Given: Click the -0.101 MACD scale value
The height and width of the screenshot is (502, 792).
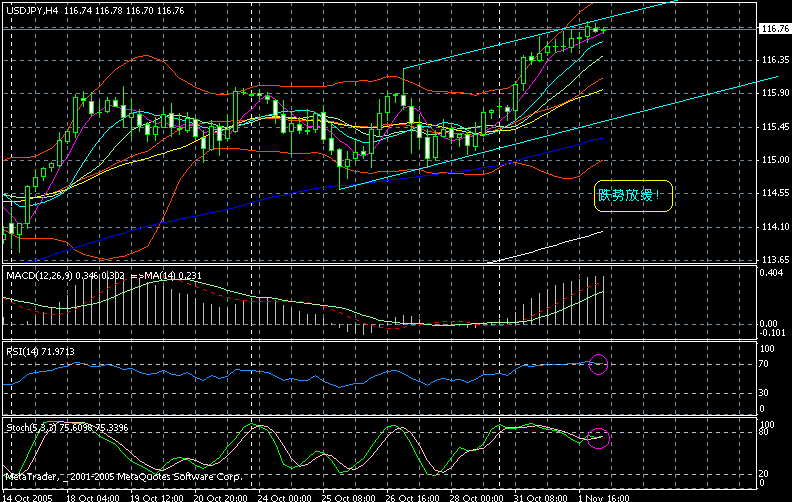Looking at the screenshot, I should pyautogui.click(x=773, y=332).
